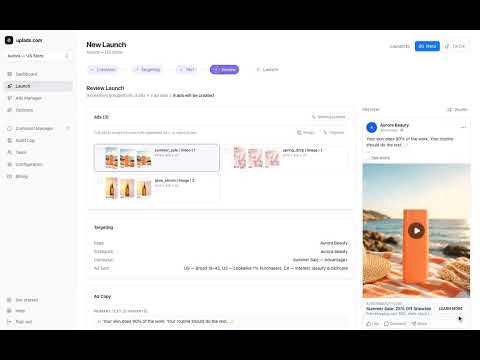Switch launch platform to TikTok
The image size is (480, 360).
(x=455, y=46)
